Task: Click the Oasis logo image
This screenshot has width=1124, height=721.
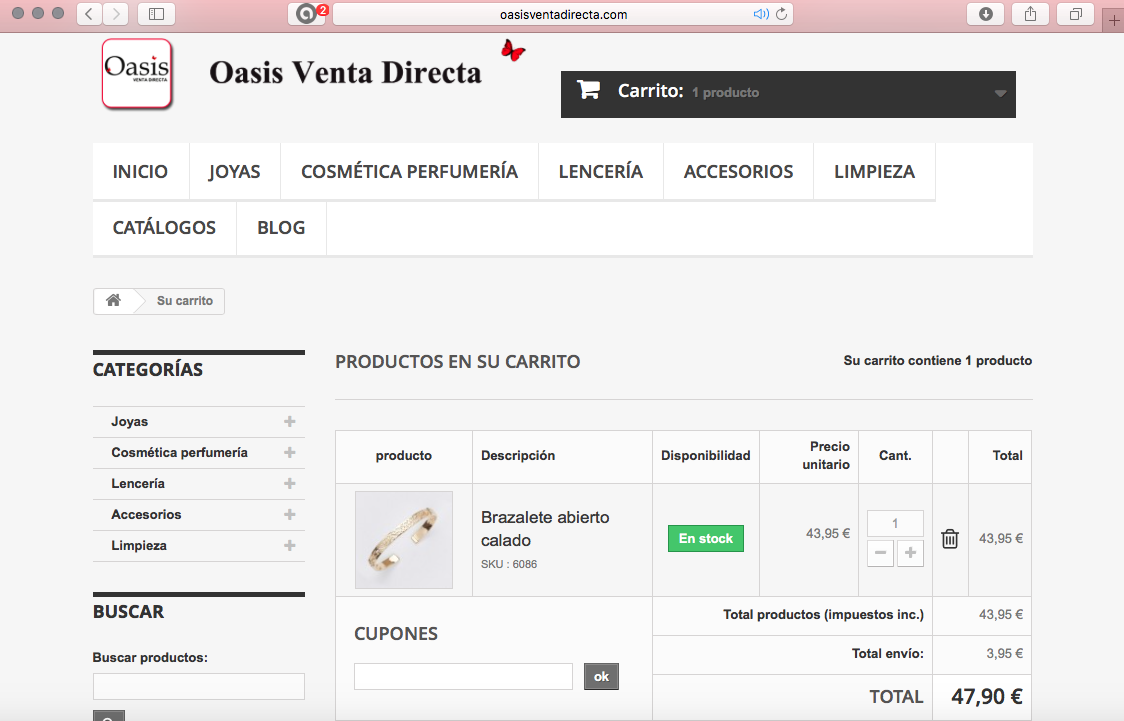Action: pos(137,73)
